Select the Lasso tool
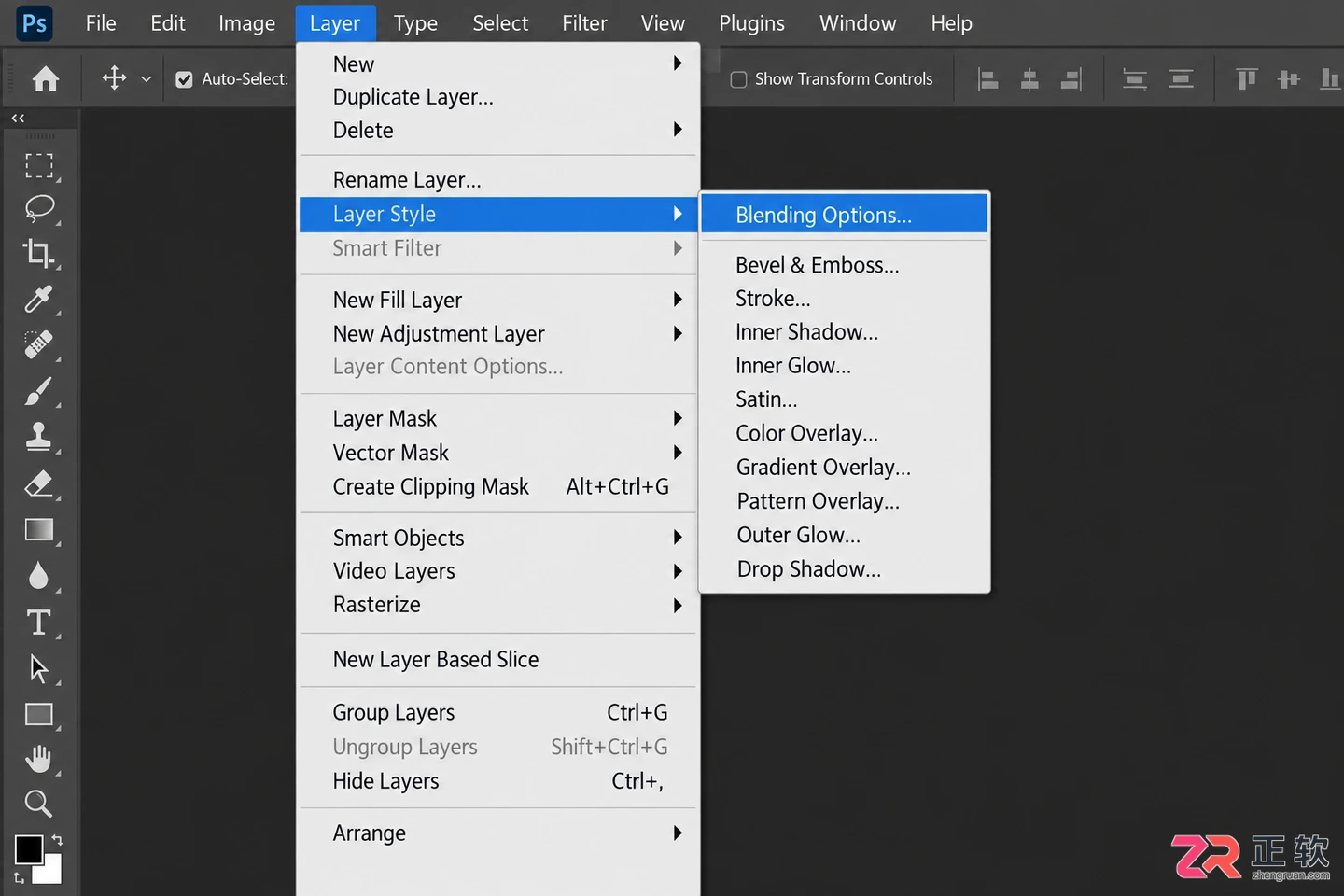 click(x=39, y=208)
